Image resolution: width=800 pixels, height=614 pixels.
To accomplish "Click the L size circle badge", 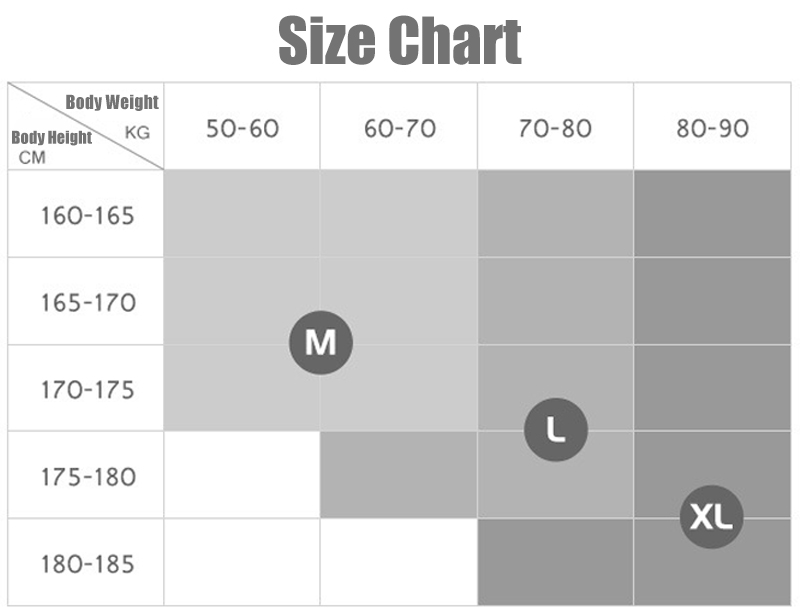I will 556,430.
